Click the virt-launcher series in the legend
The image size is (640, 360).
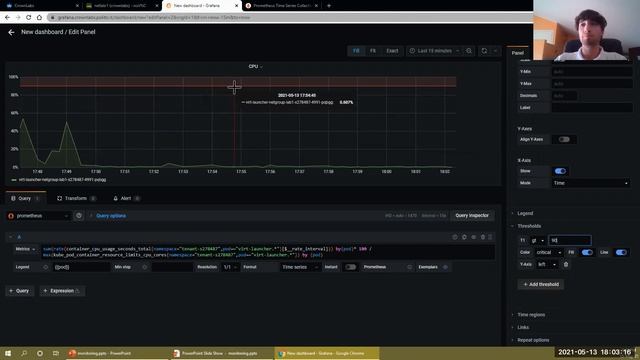(62, 180)
